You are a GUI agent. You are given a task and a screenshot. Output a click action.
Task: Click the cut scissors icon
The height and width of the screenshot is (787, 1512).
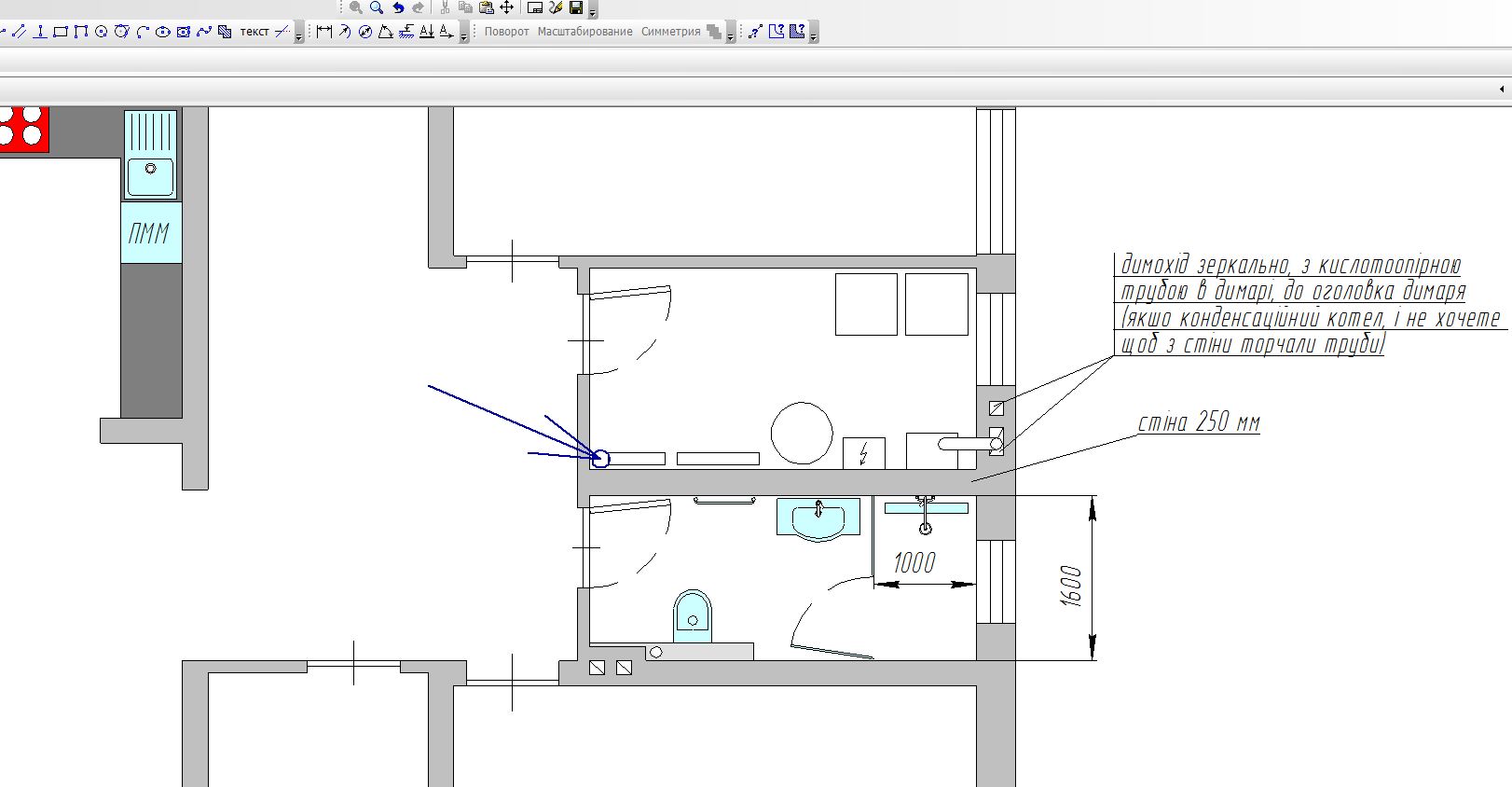coord(445,7)
